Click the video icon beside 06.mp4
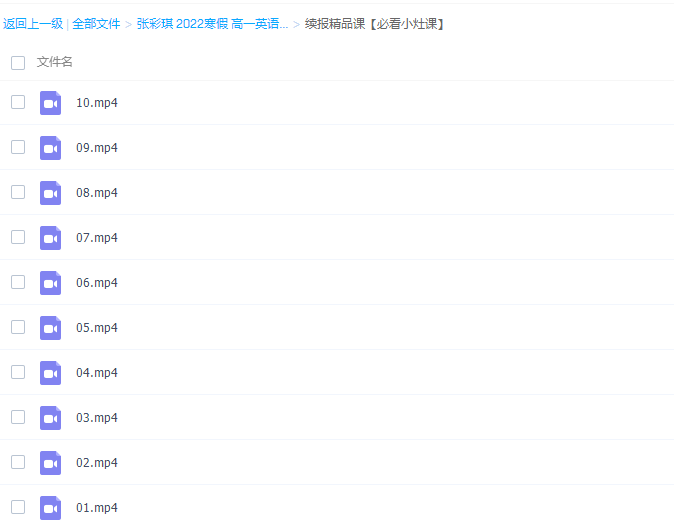 tap(50, 283)
